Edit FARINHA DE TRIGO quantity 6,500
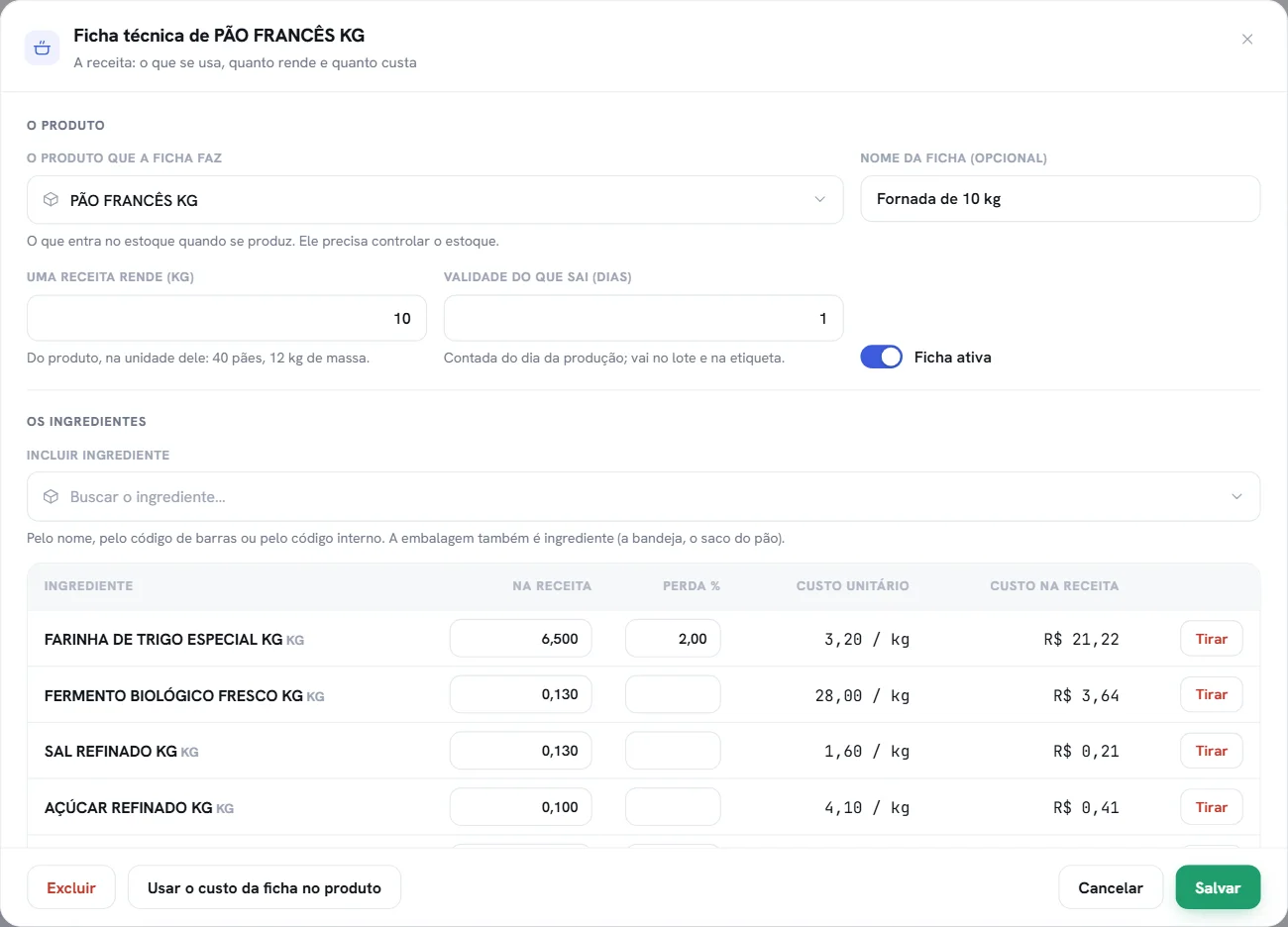The width and height of the screenshot is (1288, 927). tap(521, 639)
